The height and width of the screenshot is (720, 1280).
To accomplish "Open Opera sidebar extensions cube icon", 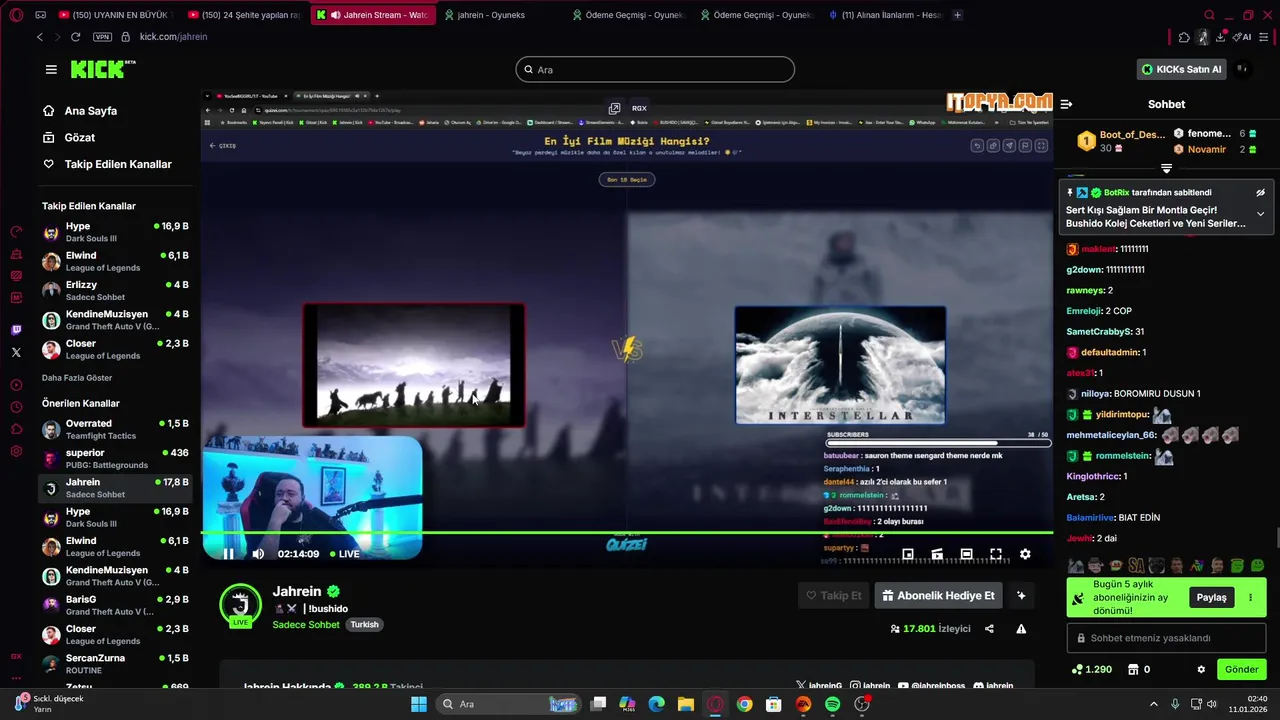I will pyautogui.click(x=16, y=429).
